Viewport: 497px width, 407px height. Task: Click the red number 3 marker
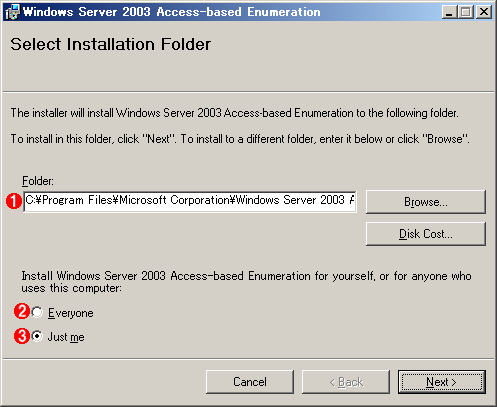22,336
